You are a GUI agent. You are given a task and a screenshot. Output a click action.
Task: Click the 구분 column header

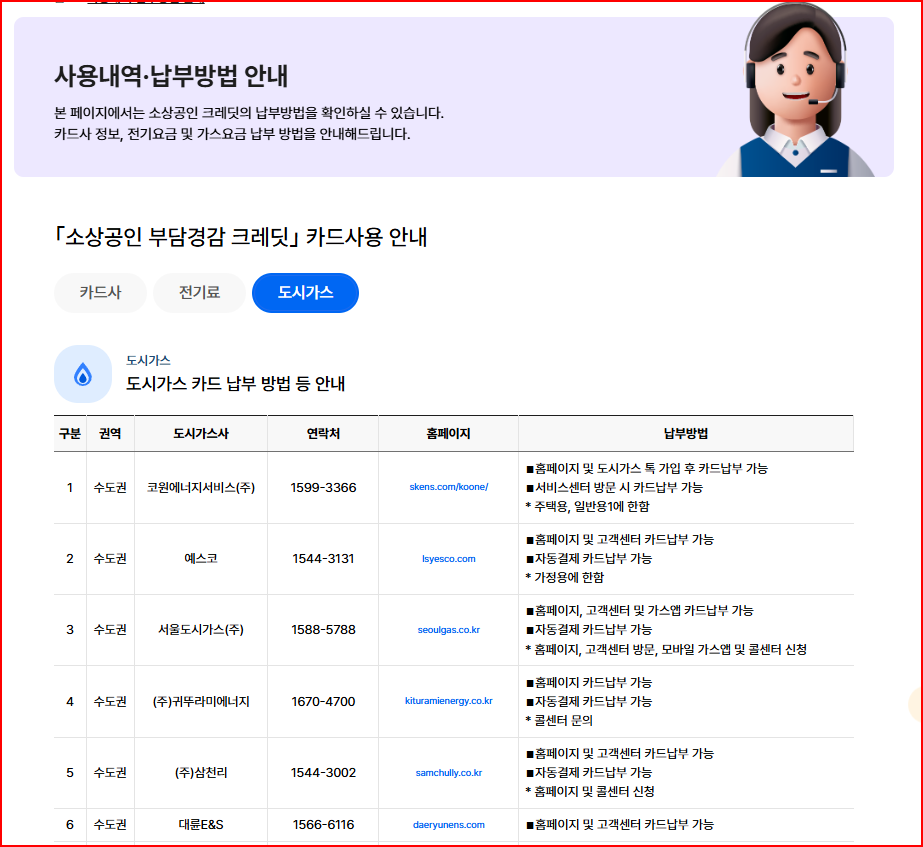[70, 434]
